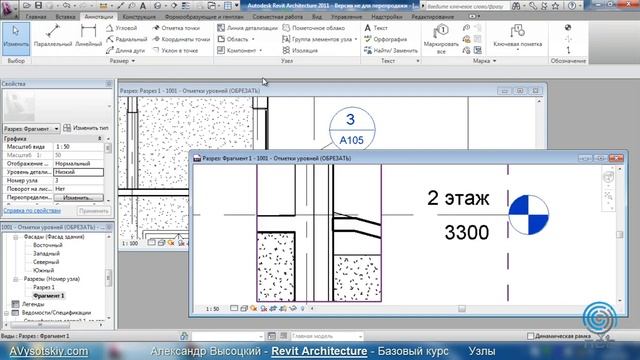Open the Надстройки ribbon tab
Viewport: 640px width, 360px height.
pyautogui.click(x=387, y=17)
